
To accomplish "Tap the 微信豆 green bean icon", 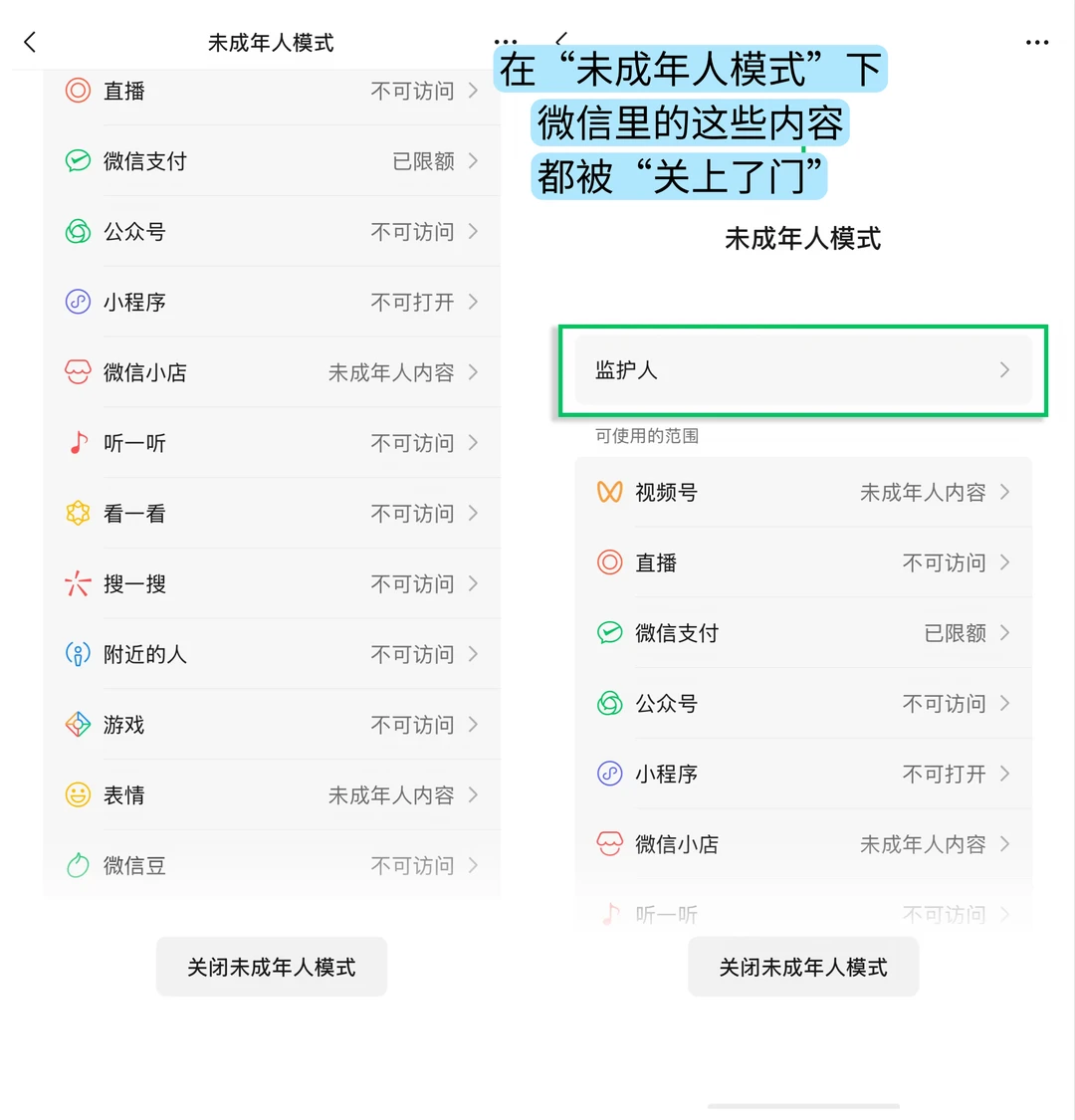I will [78, 865].
